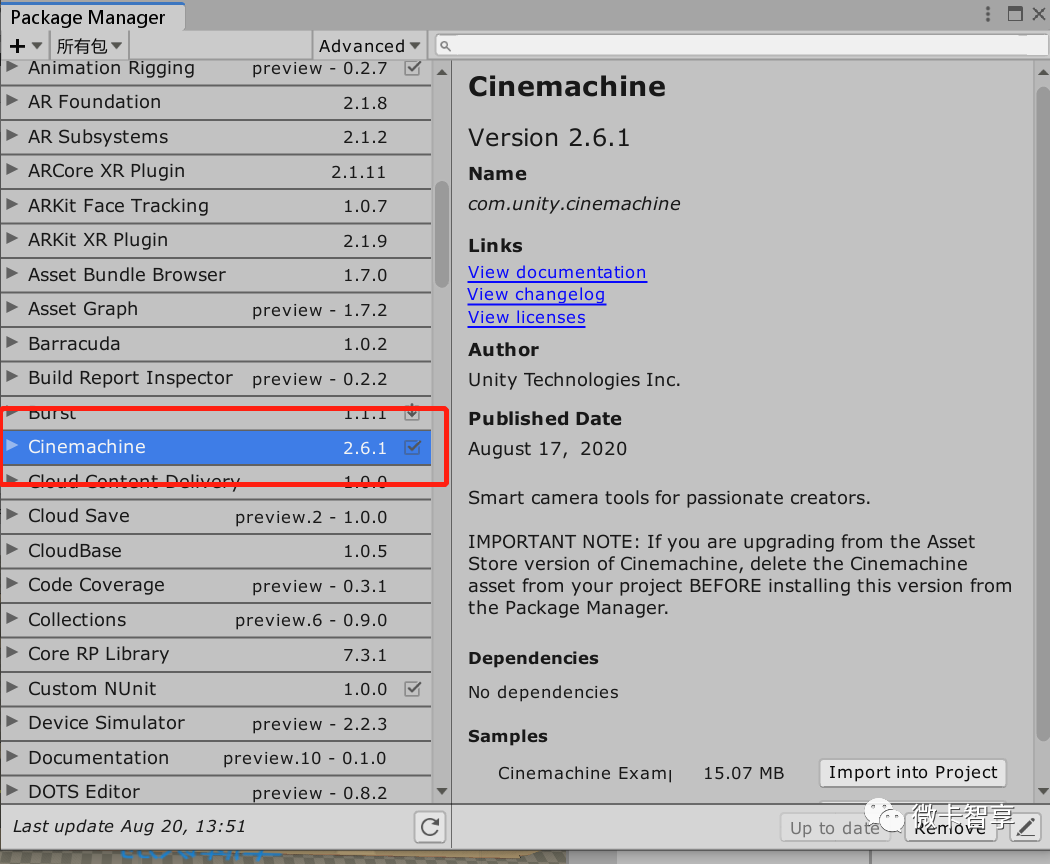Open the add package plus menu
The width and height of the screenshot is (1050, 864).
[25, 46]
